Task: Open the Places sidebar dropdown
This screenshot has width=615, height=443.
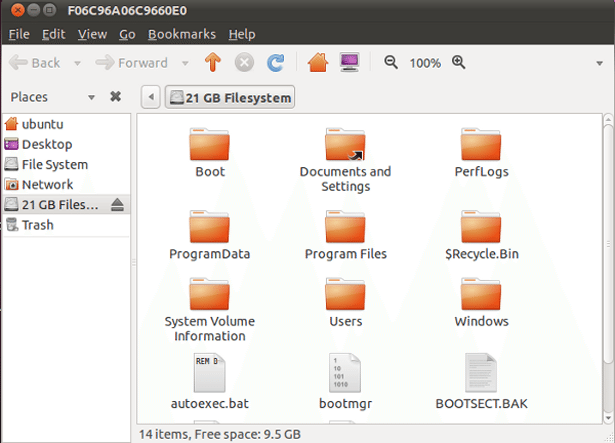Action: 92,97
